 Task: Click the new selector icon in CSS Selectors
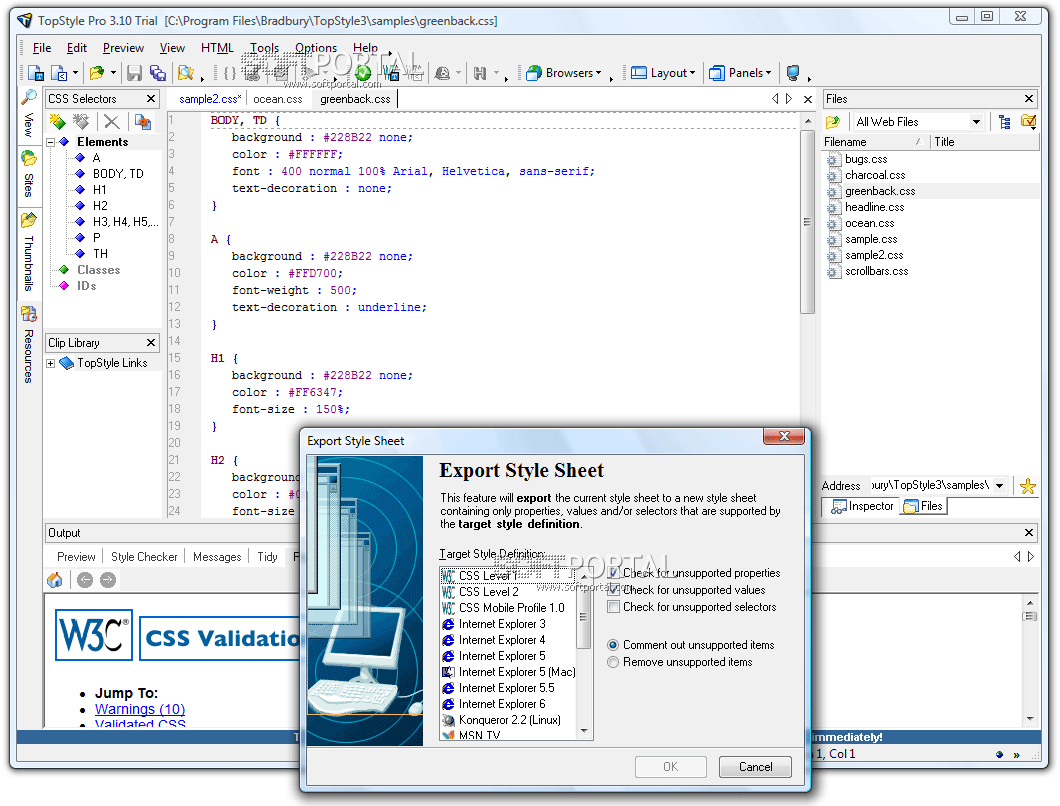point(58,121)
